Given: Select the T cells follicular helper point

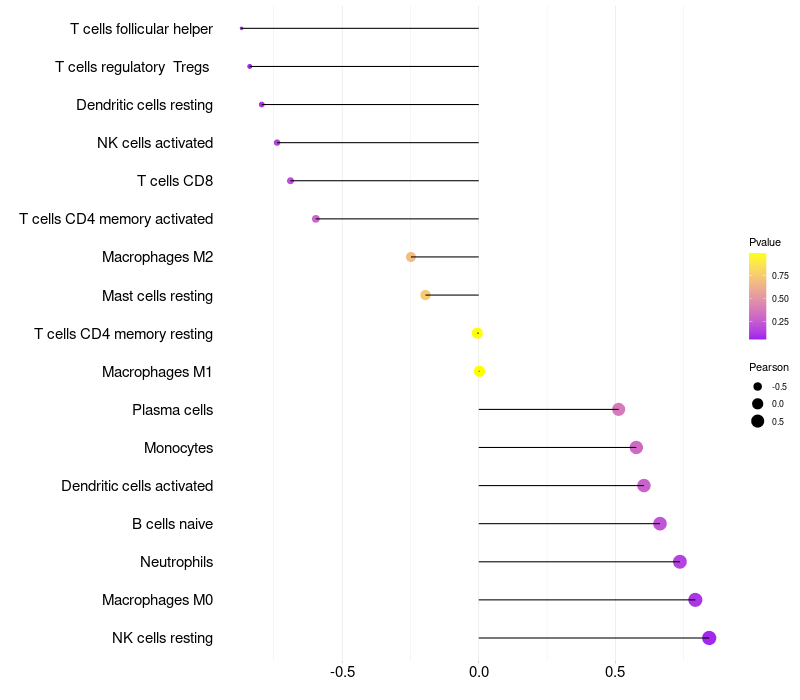Looking at the screenshot, I should tap(241, 29).
